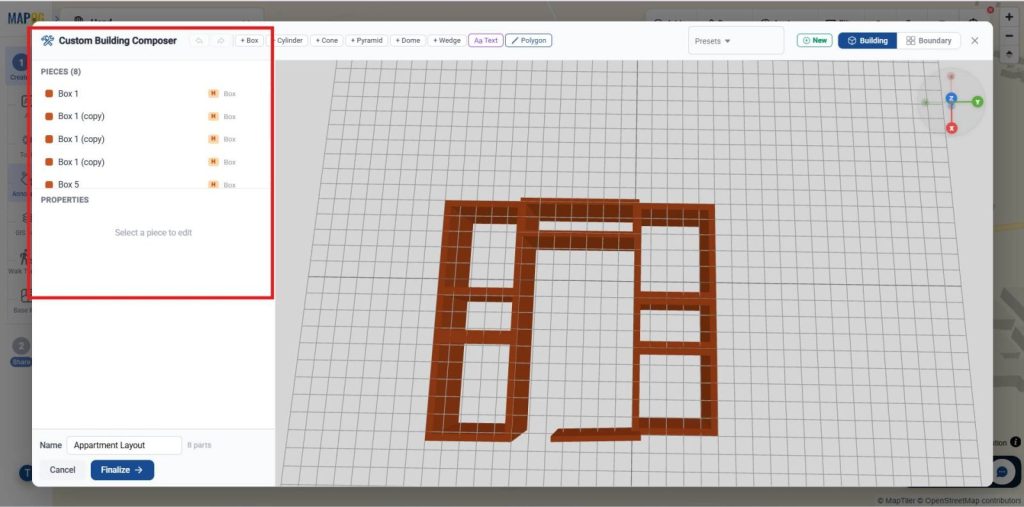Select the Box 5 piece row
The height and width of the screenshot is (507, 1024).
pyautogui.click(x=153, y=185)
